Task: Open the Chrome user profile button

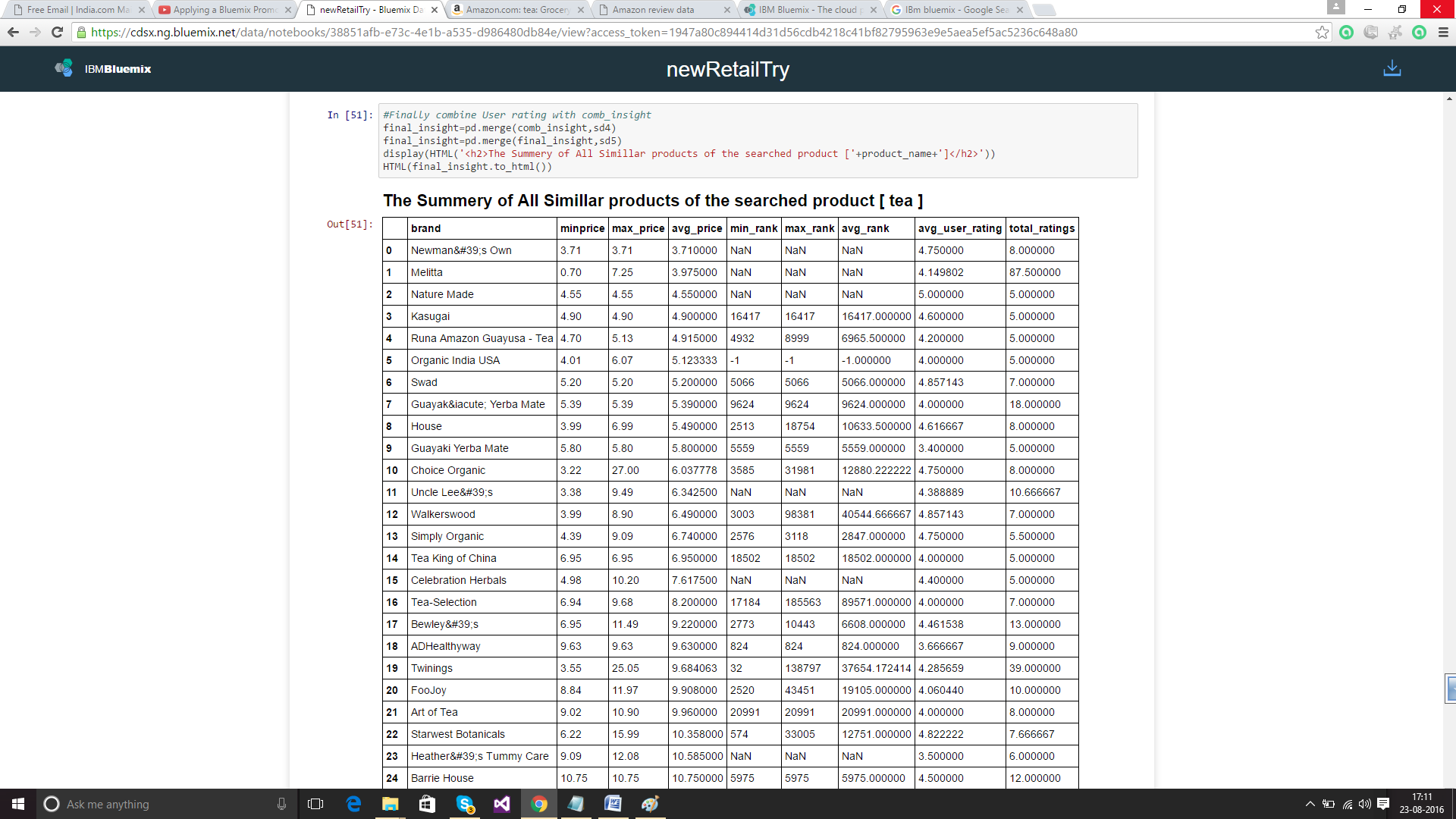Action: [1335, 8]
